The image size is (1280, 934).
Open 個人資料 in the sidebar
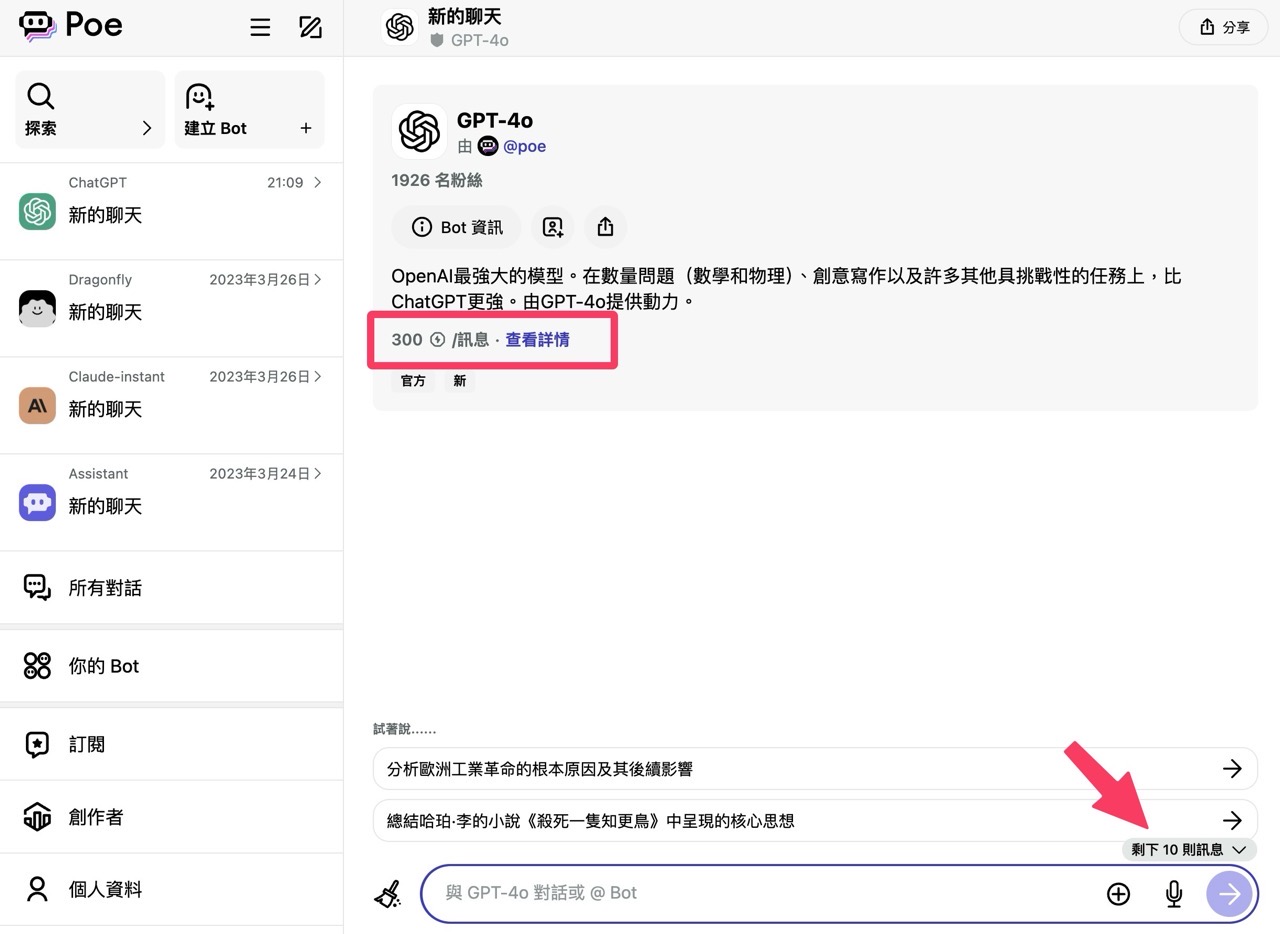(171, 889)
